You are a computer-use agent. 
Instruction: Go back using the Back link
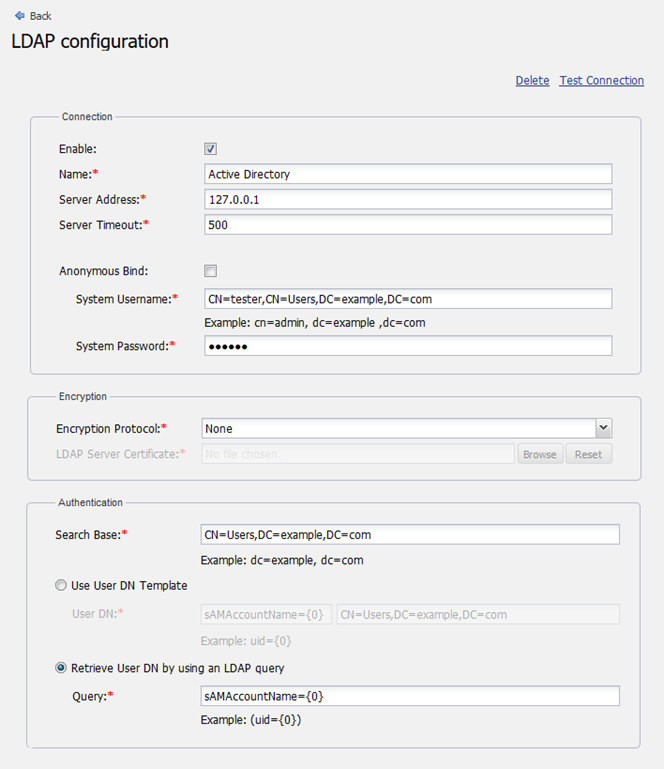coord(41,16)
